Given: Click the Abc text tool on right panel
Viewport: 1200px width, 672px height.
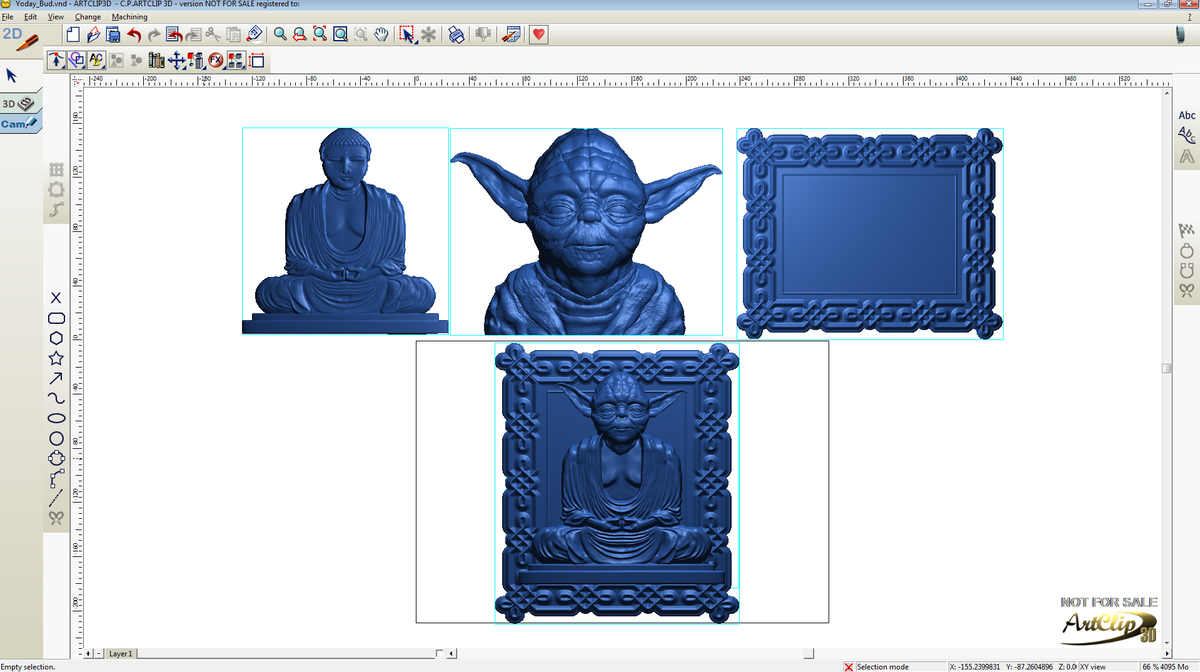Looking at the screenshot, I should click(x=1187, y=116).
